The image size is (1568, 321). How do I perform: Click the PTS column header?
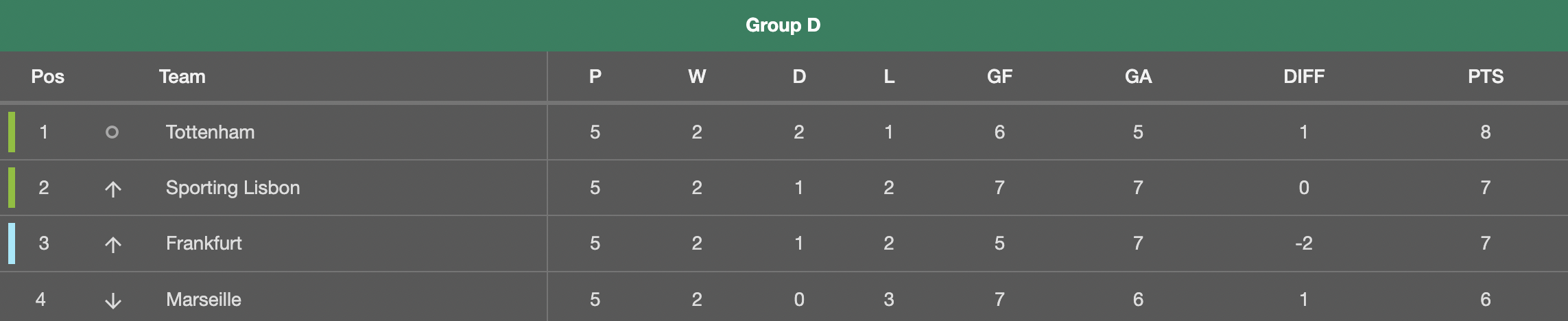tap(1486, 76)
